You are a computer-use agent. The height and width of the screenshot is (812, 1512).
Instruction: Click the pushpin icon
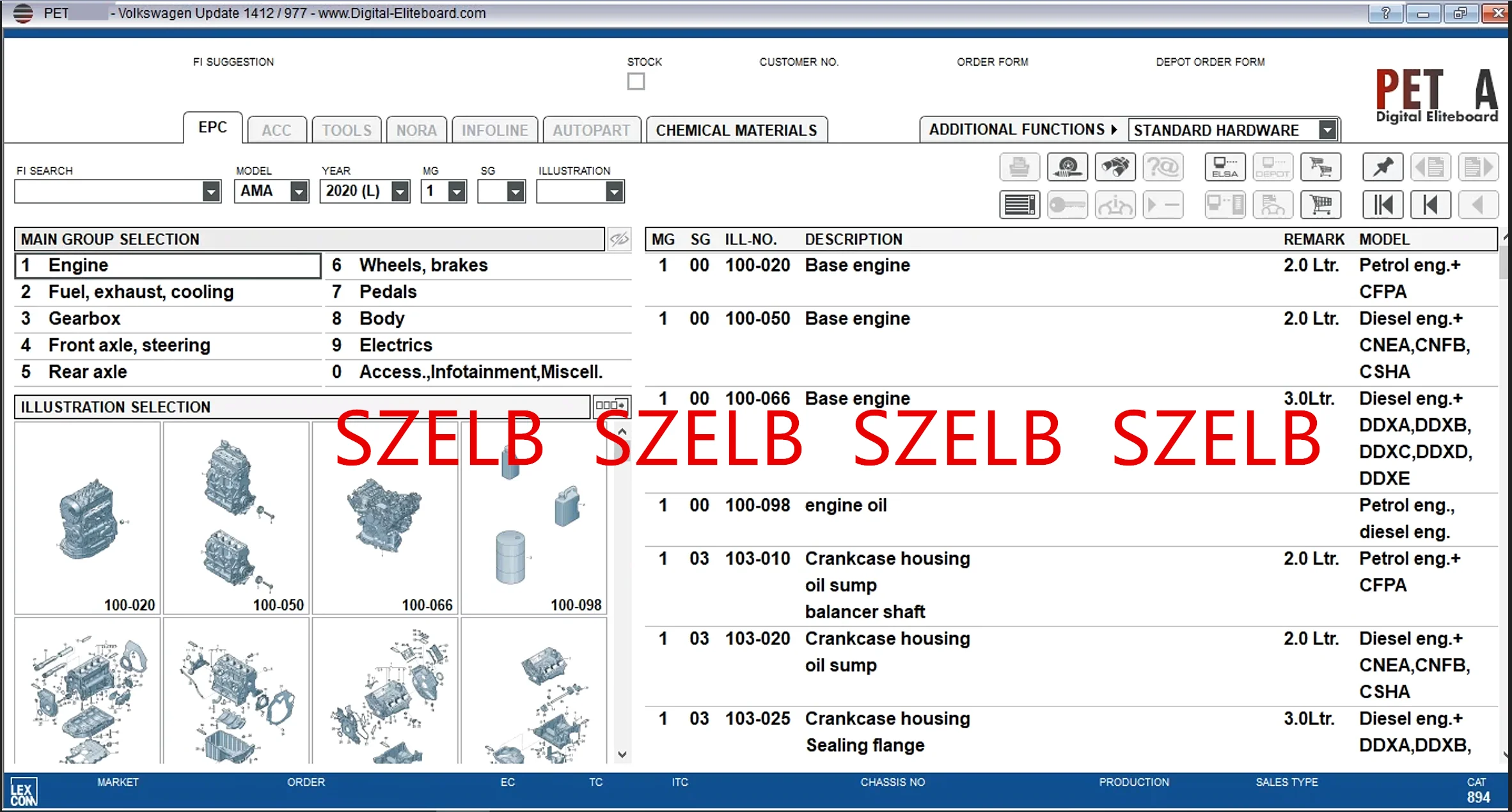[x=1383, y=168]
